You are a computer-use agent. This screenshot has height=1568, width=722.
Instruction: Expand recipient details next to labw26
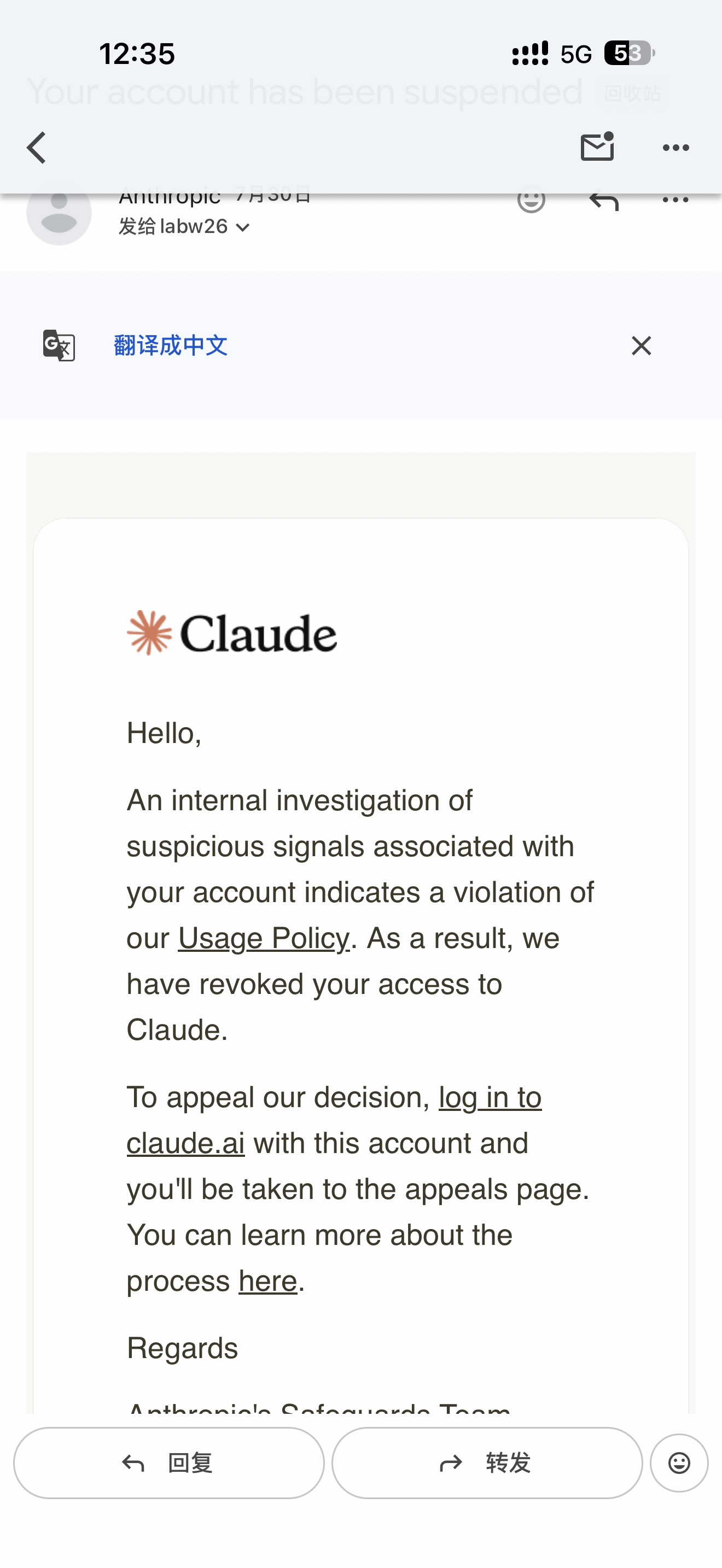[243, 227]
